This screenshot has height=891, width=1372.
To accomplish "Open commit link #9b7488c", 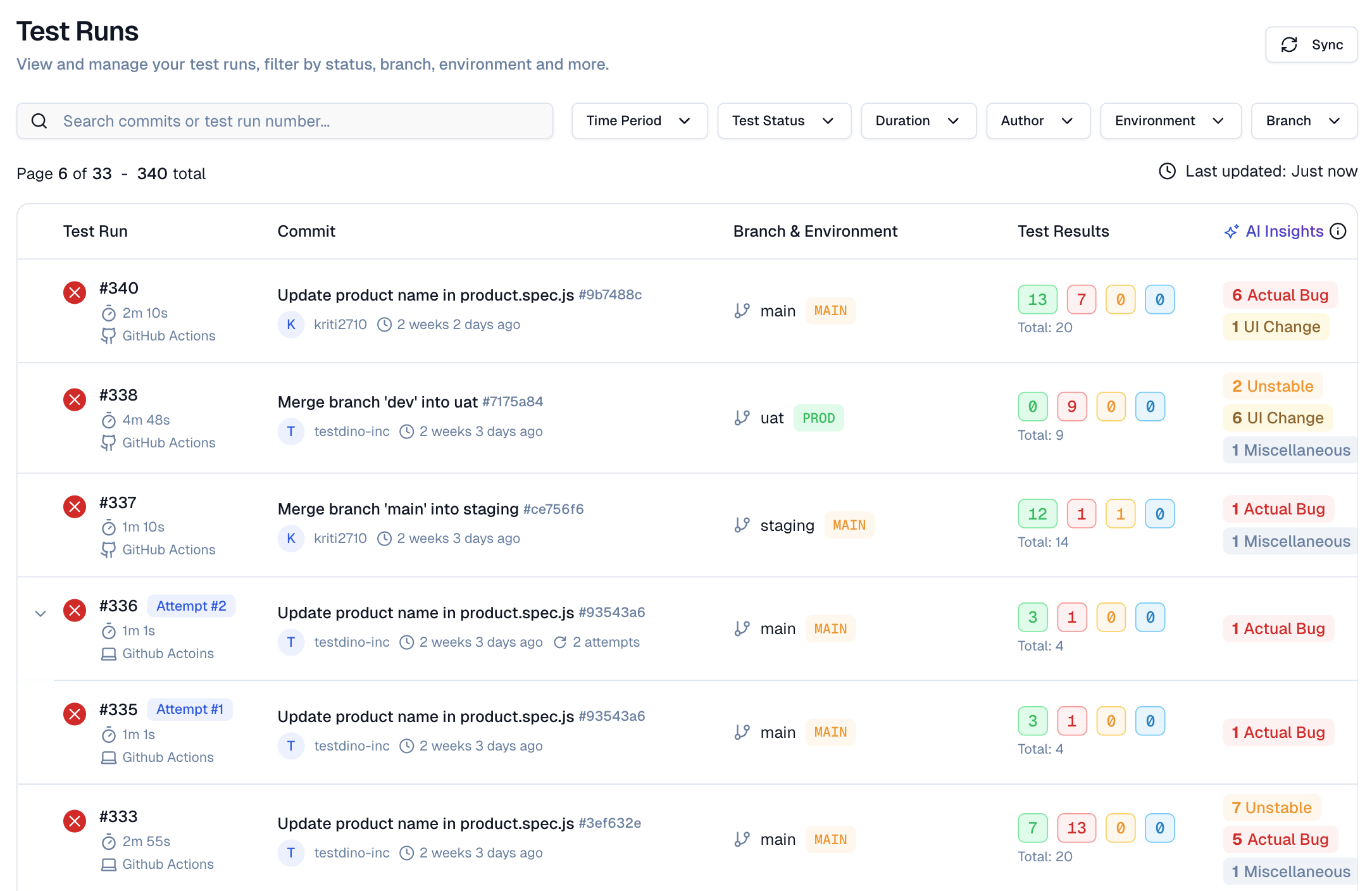I will 609,295.
